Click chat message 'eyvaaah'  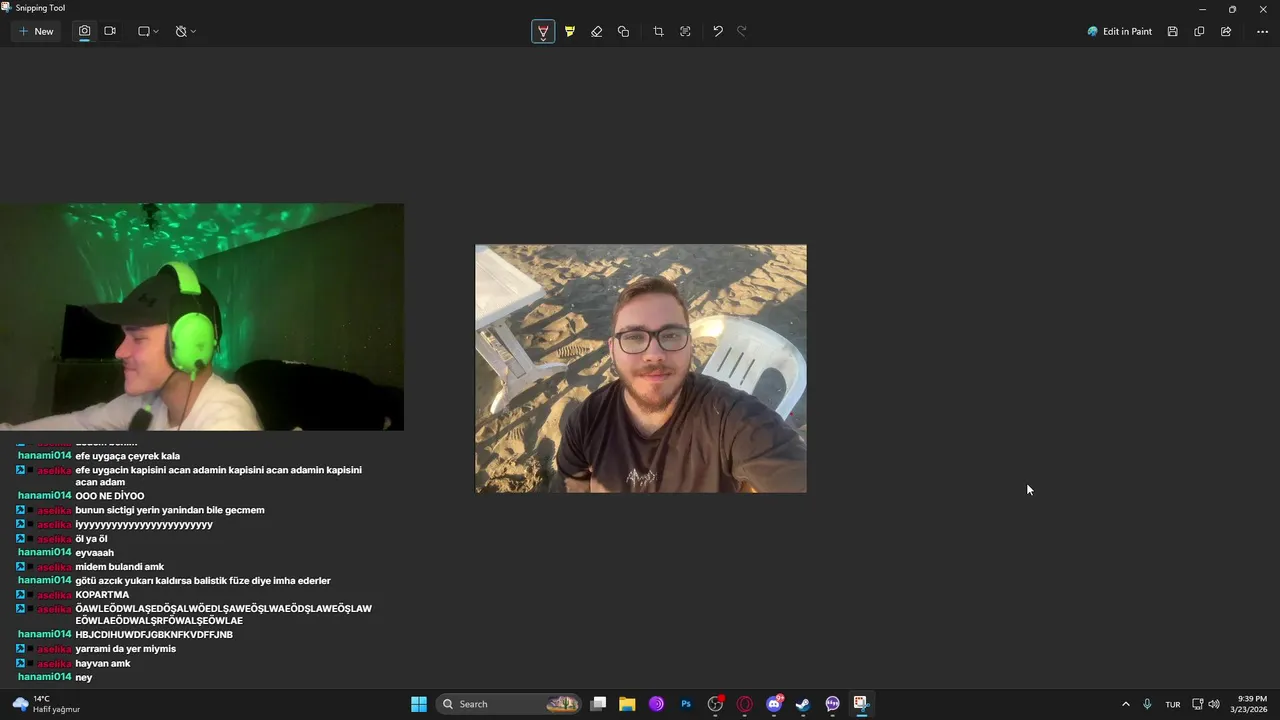pyautogui.click(x=95, y=552)
